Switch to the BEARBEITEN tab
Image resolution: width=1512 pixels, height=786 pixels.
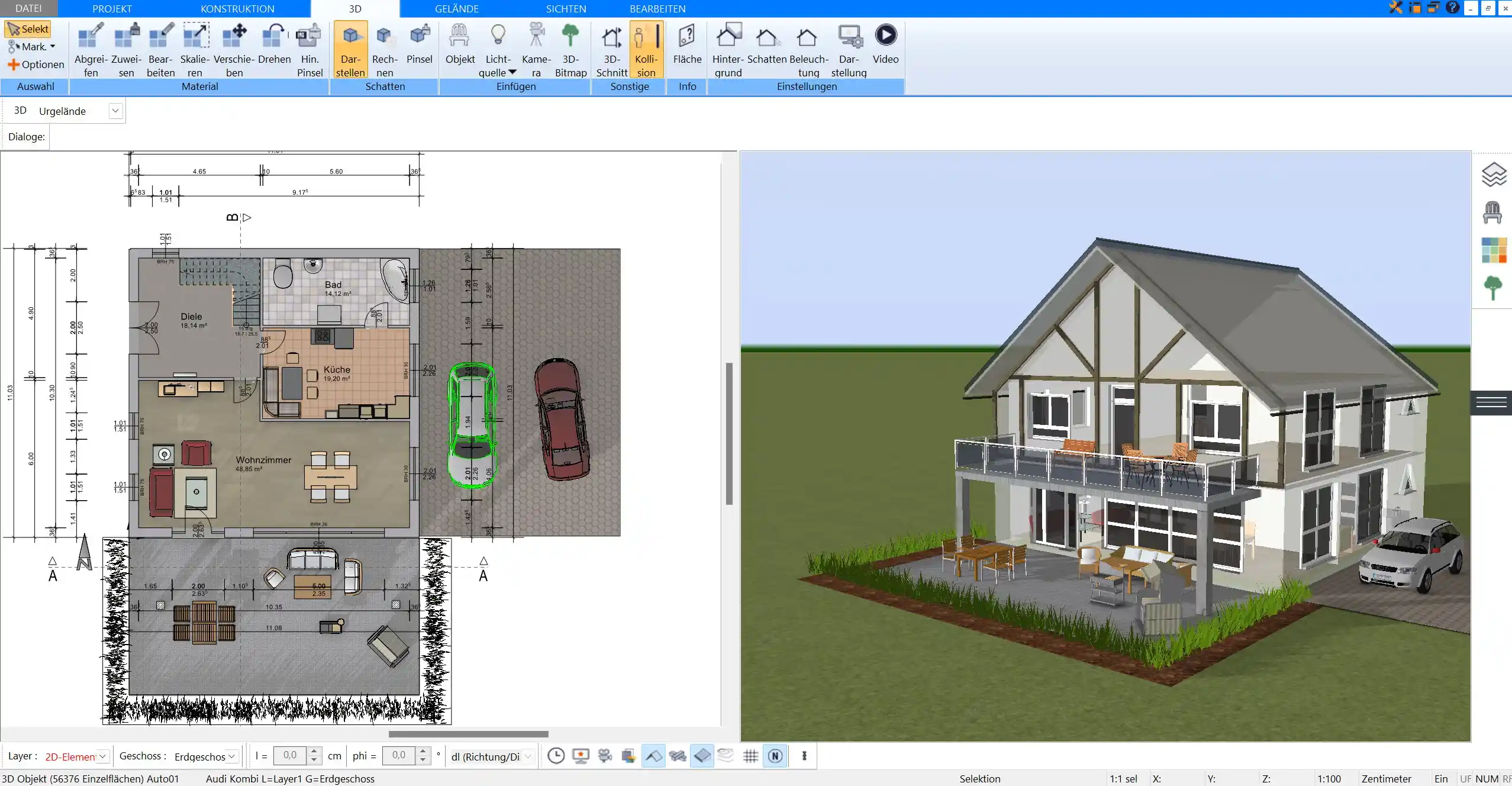coord(657,8)
